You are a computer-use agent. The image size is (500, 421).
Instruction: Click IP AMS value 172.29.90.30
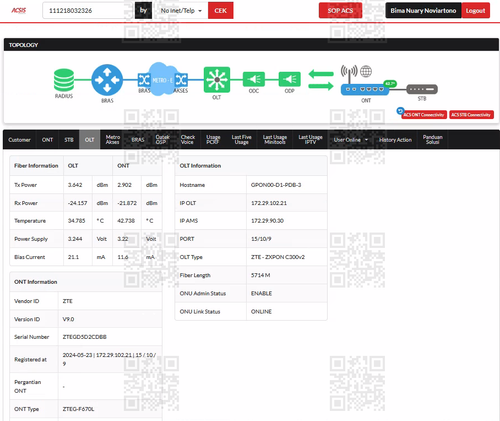coord(267,221)
